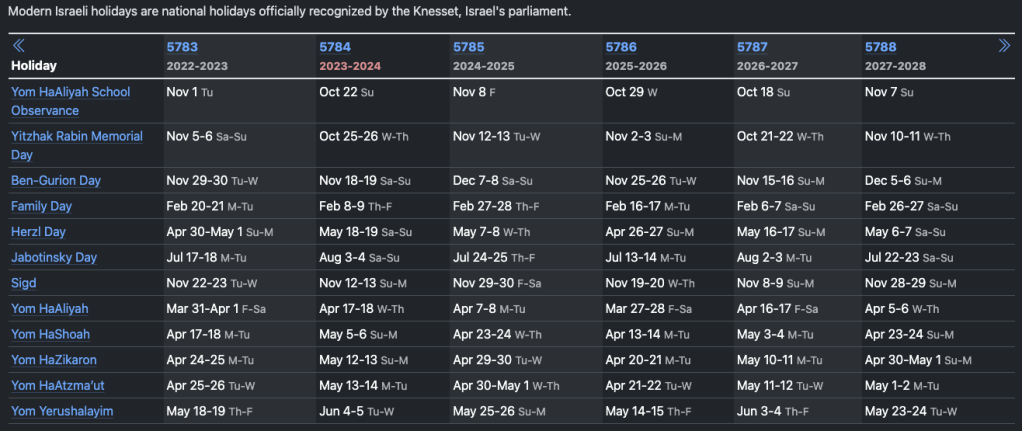This screenshot has height=431, width=1022.
Task: Click the previous years double-chevron arrow
Action: coord(18,45)
